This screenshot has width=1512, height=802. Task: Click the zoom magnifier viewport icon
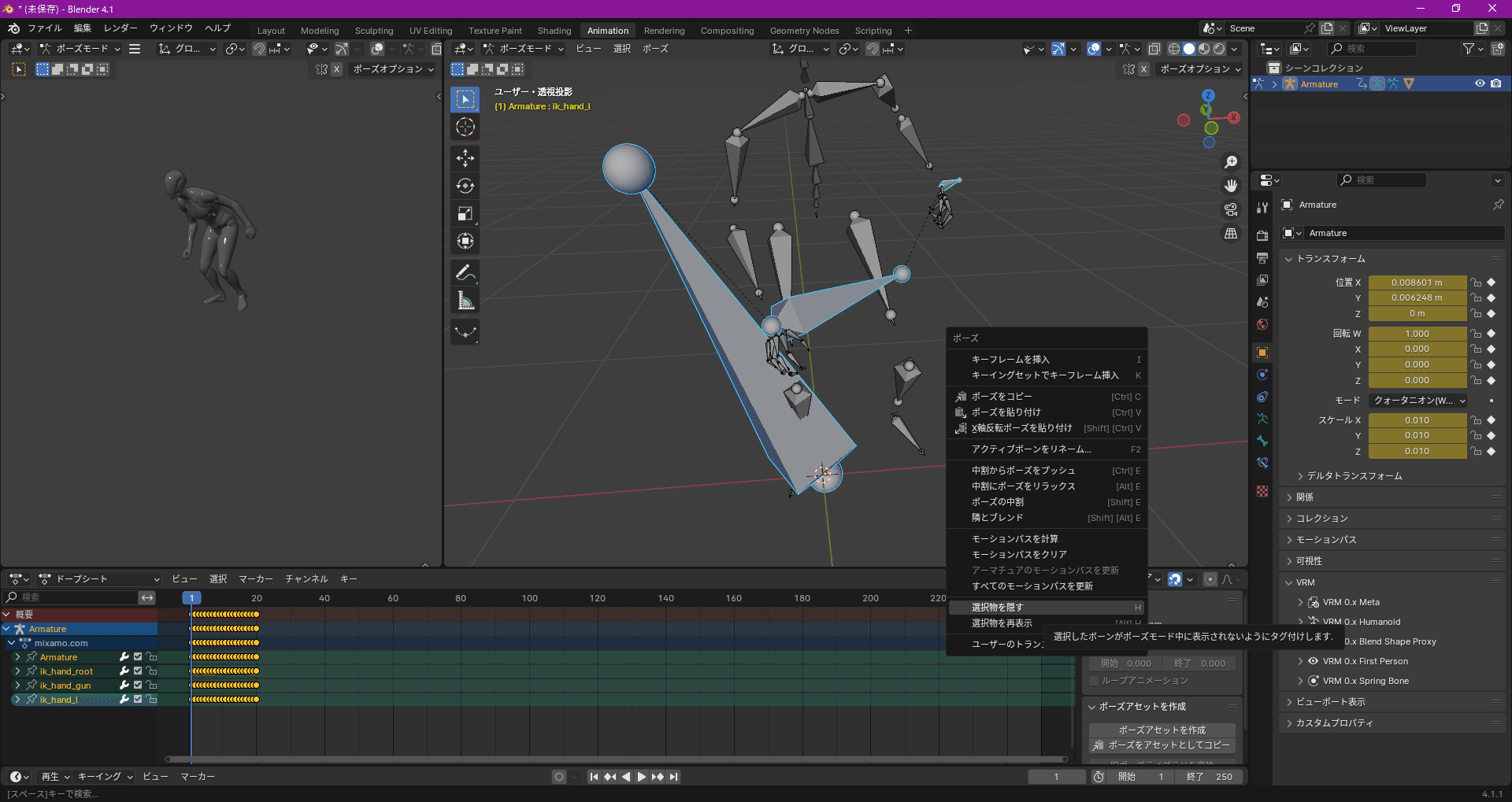1231,162
